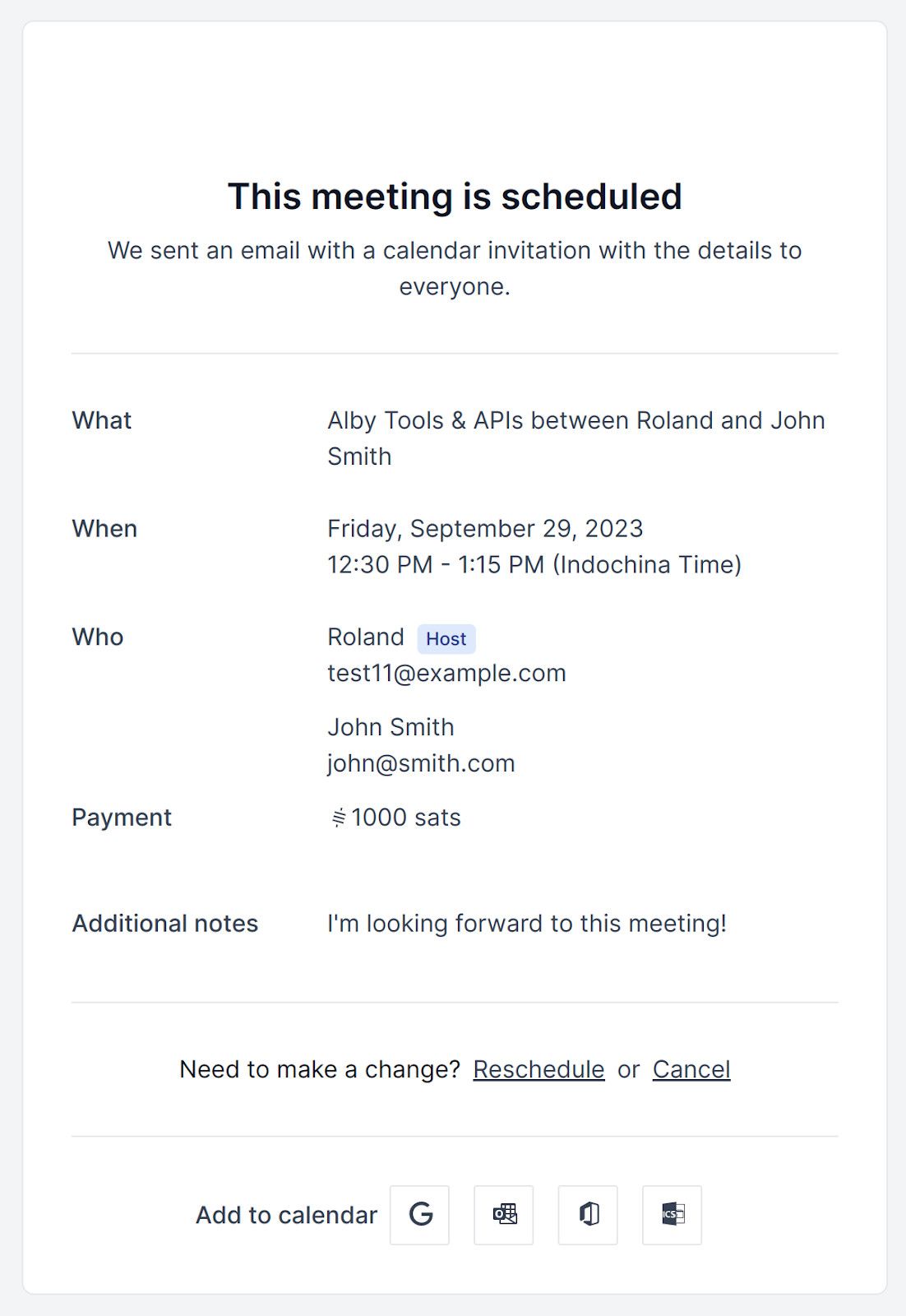Screen dimensions: 906x1316
Task: Select the test11@example.com email address
Action: click(446, 673)
